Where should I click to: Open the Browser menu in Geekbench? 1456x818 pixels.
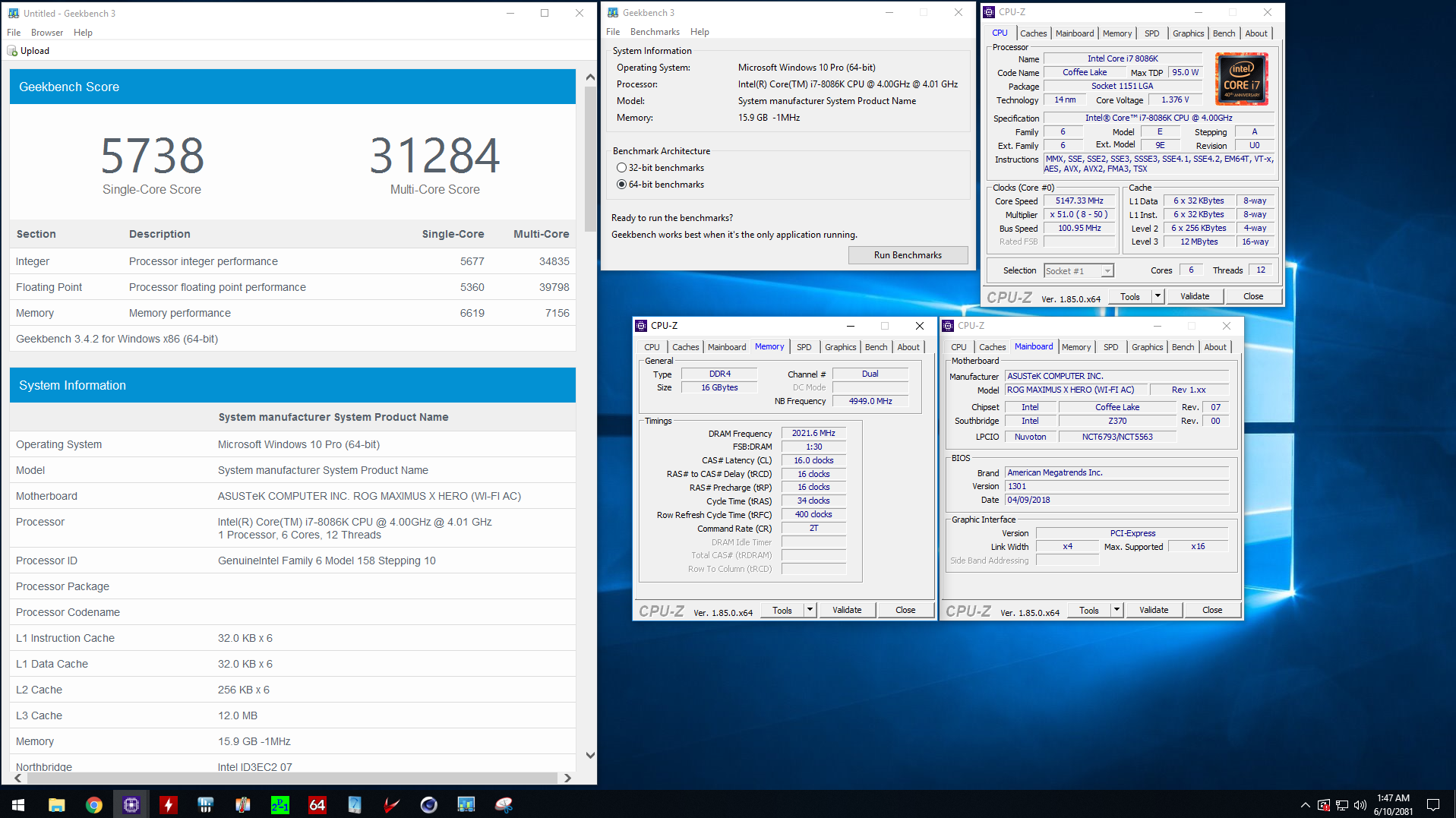pyautogui.click(x=47, y=33)
